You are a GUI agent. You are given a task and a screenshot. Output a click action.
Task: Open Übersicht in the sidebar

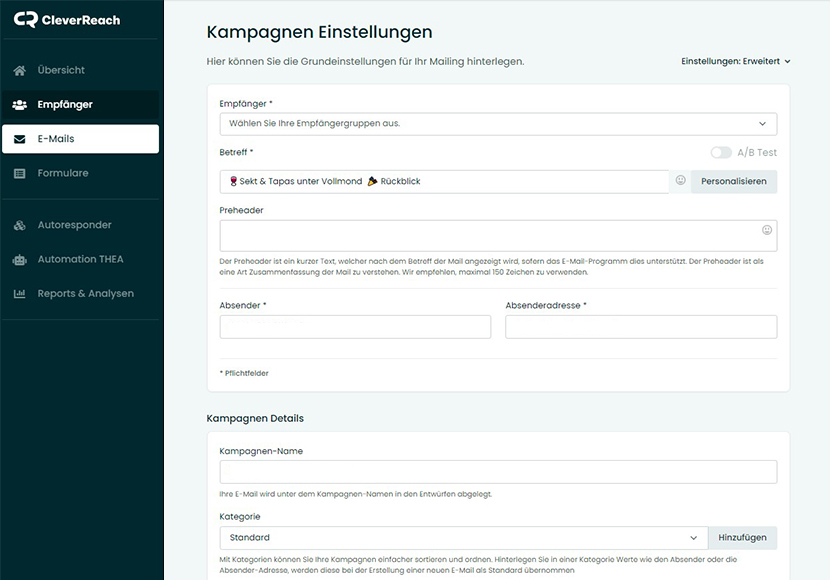[x=80, y=70]
